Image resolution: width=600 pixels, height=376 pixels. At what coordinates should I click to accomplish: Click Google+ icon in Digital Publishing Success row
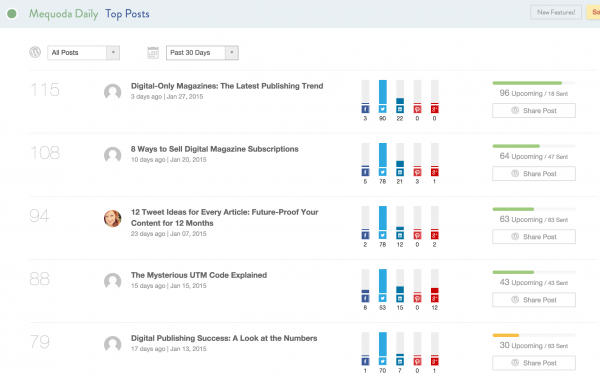pos(435,361)
